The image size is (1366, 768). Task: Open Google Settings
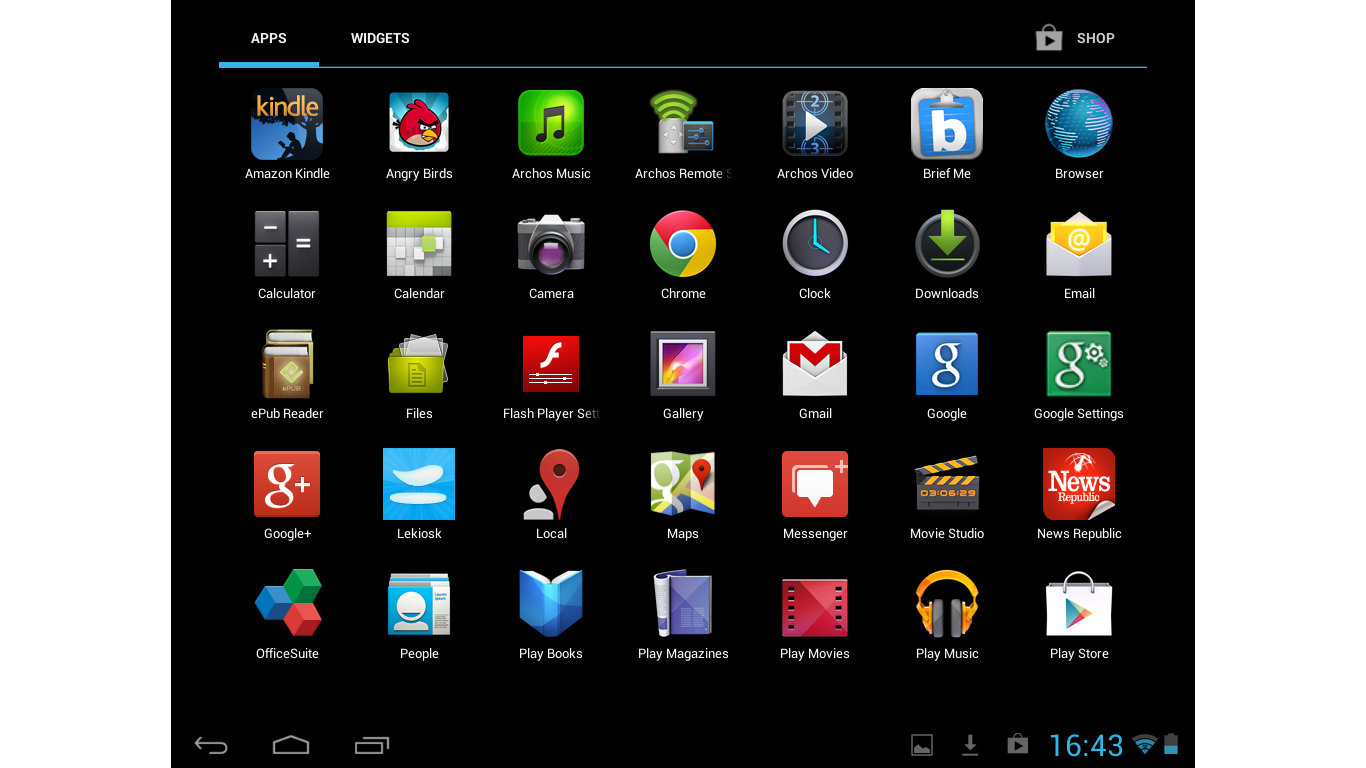point(1079,364)
